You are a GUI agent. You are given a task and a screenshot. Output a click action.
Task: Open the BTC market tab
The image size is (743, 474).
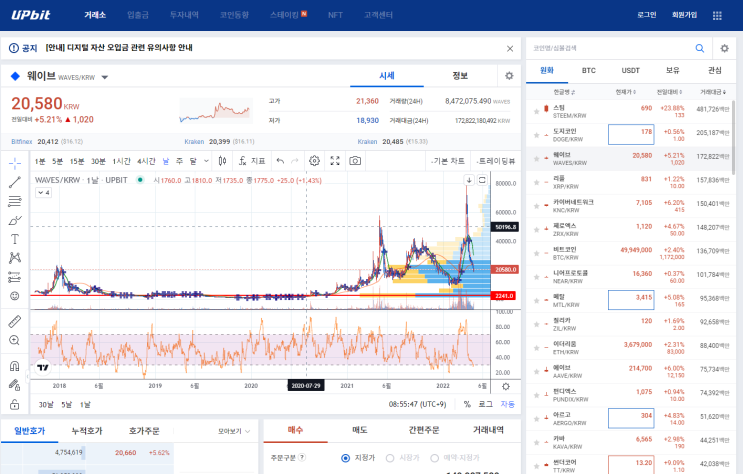pos(589,71)
